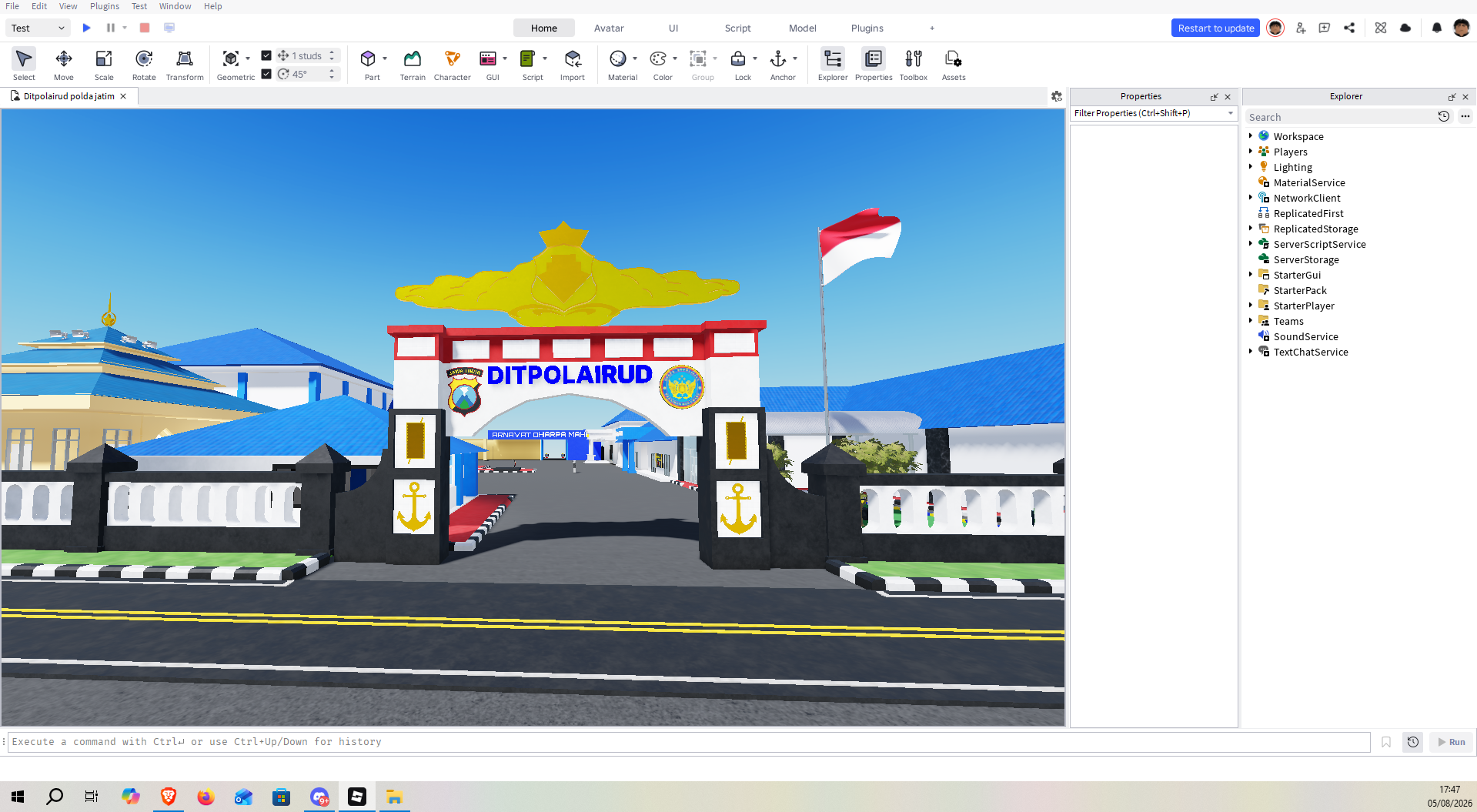The image size is (1477, 812).
Task: Start playtest with the Play button
Action: pyautogui.click(x=86, y=28)
